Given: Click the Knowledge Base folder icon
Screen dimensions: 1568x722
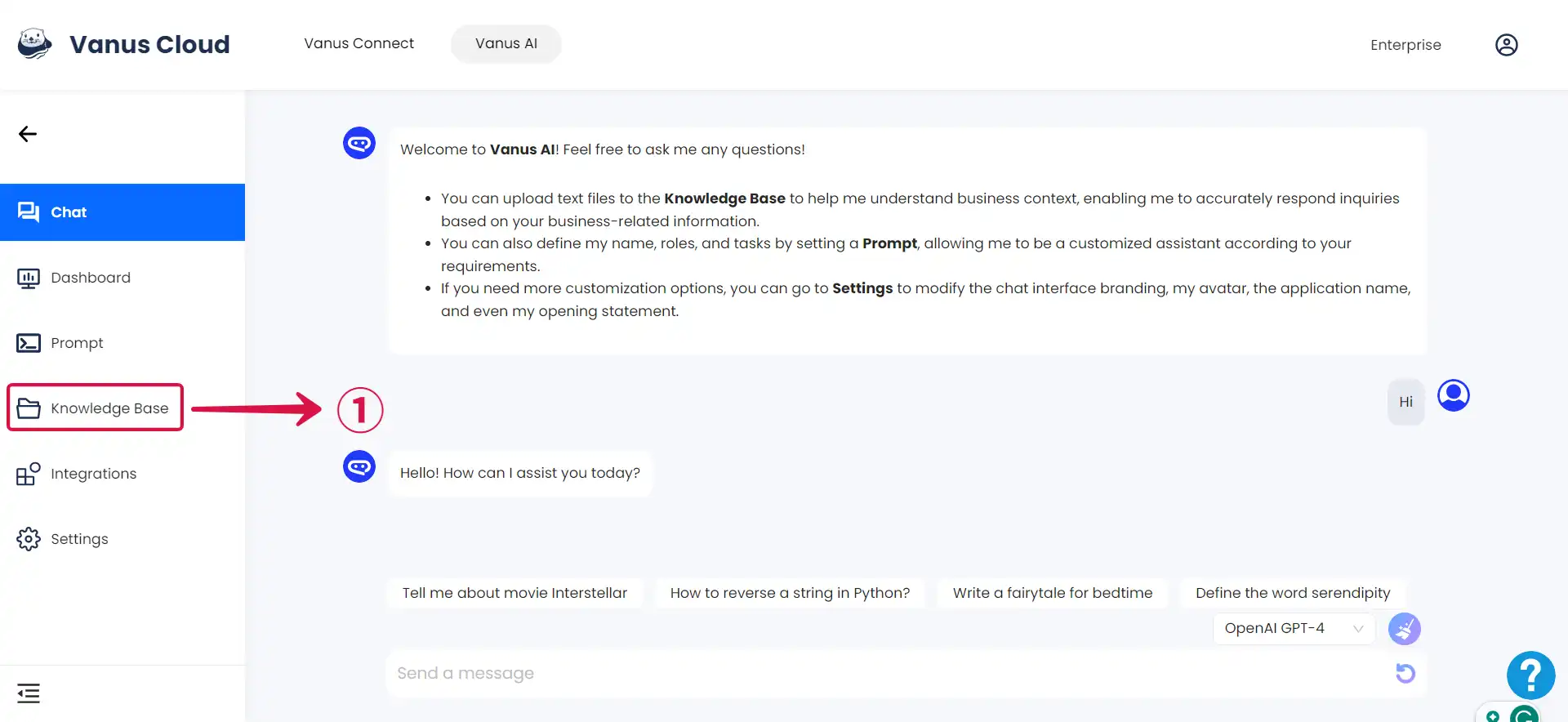Looking at the screenshot, I should coord(29,408).
